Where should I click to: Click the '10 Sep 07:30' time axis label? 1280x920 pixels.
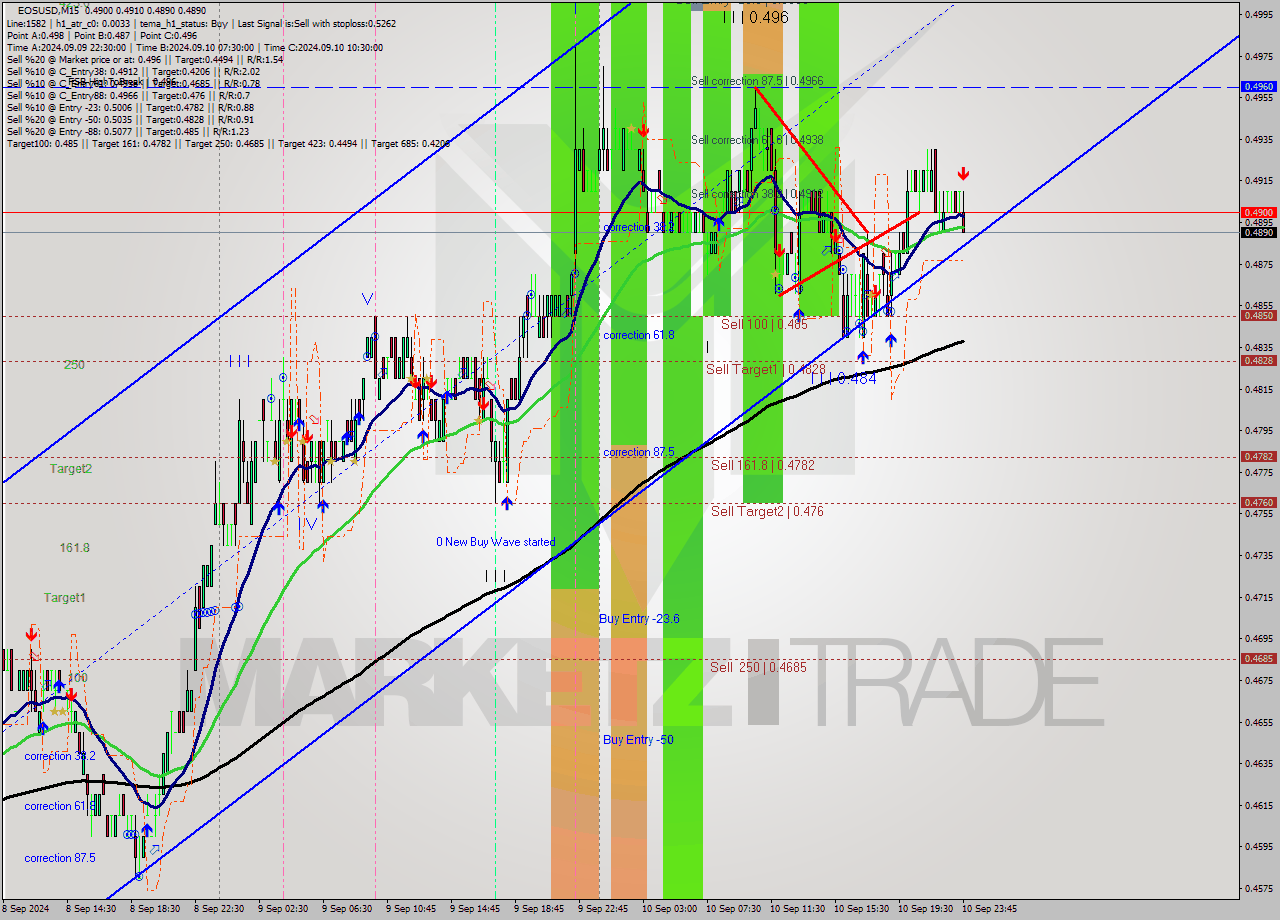point(733,909)
